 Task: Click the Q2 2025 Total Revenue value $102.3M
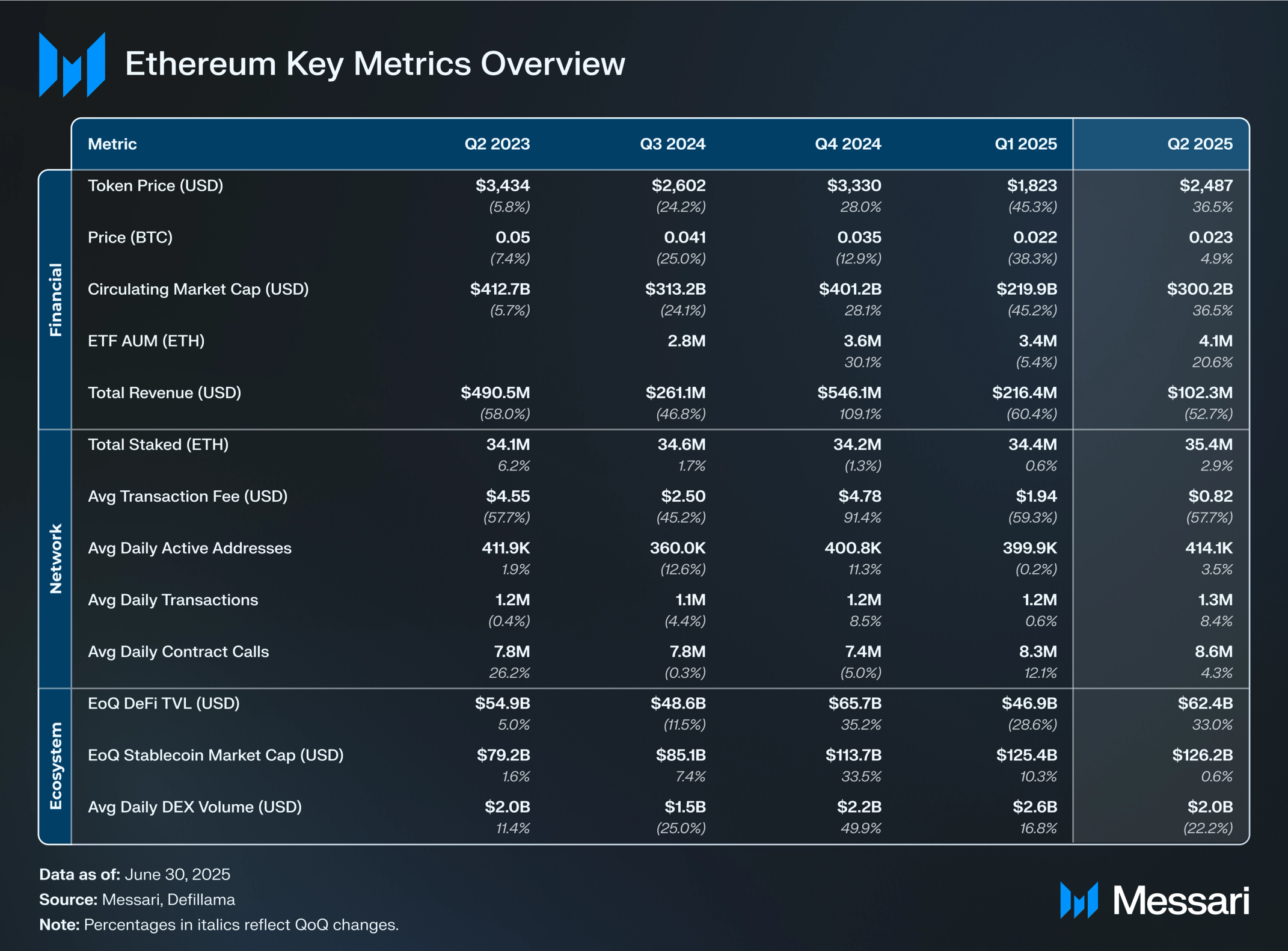click(x=1200, y=393)
